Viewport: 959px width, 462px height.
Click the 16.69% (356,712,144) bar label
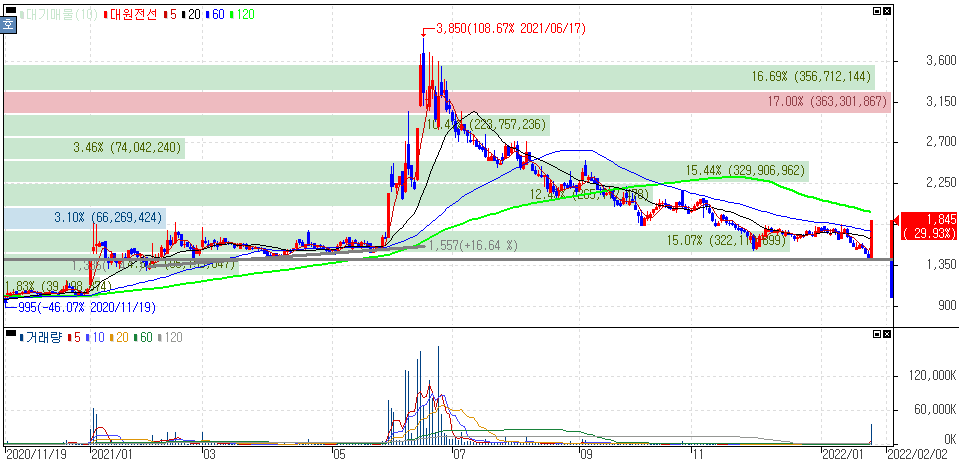pos(811,77)
